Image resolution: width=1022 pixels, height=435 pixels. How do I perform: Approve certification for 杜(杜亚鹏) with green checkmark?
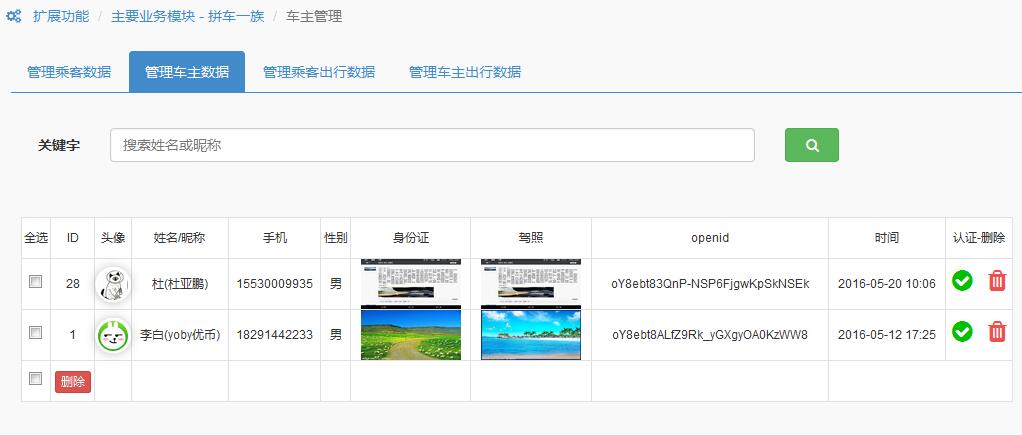(x=962, y=281)
